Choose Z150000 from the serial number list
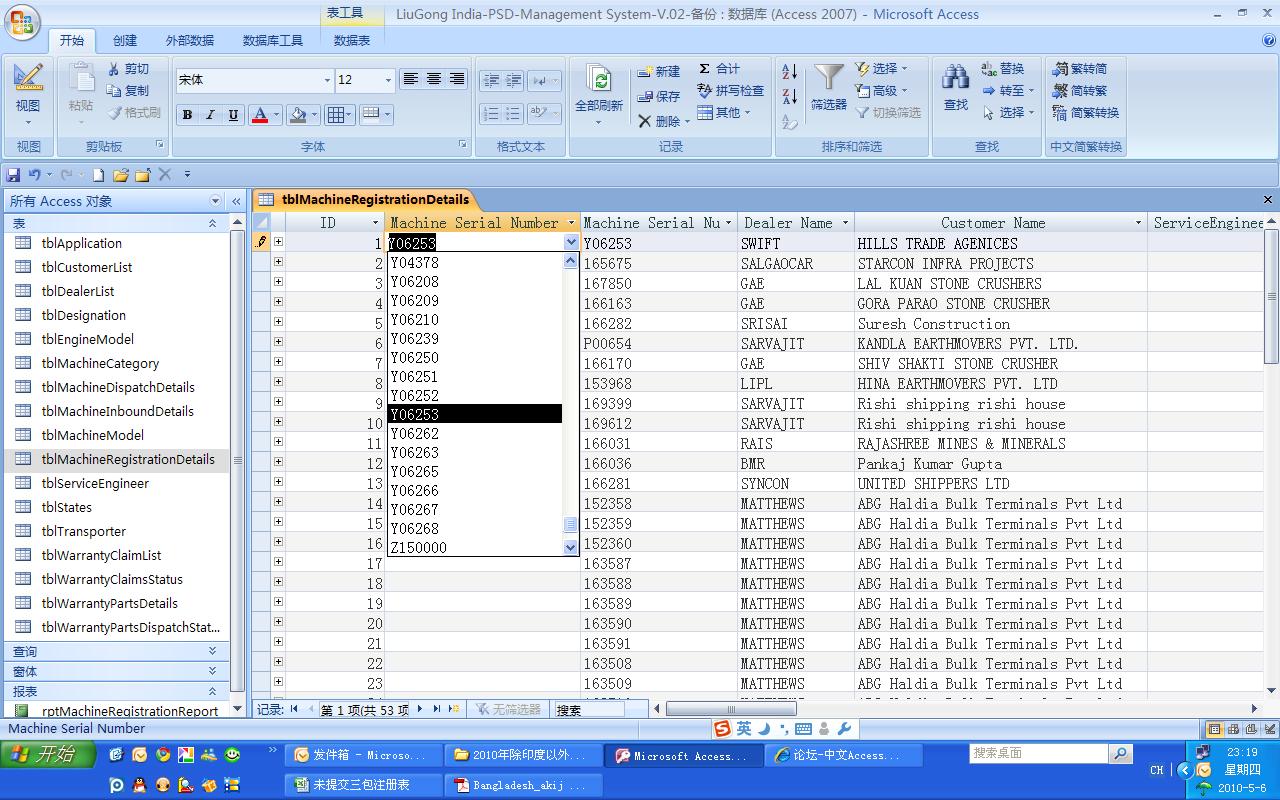1280x800 pixels. pyautogui.click(x=475, y=547)
